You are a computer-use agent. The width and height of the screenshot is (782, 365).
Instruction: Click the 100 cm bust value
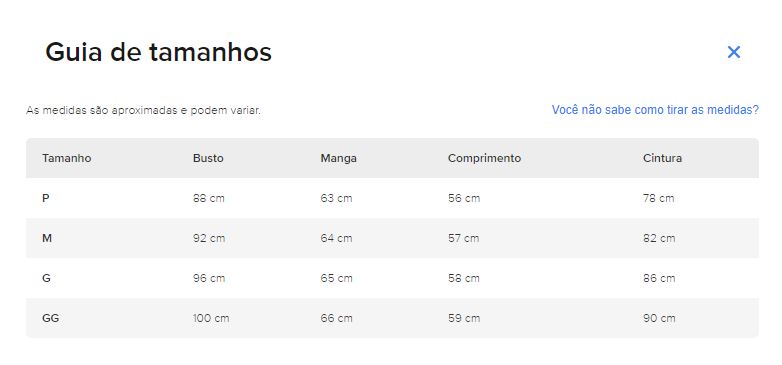coord(211,318)
